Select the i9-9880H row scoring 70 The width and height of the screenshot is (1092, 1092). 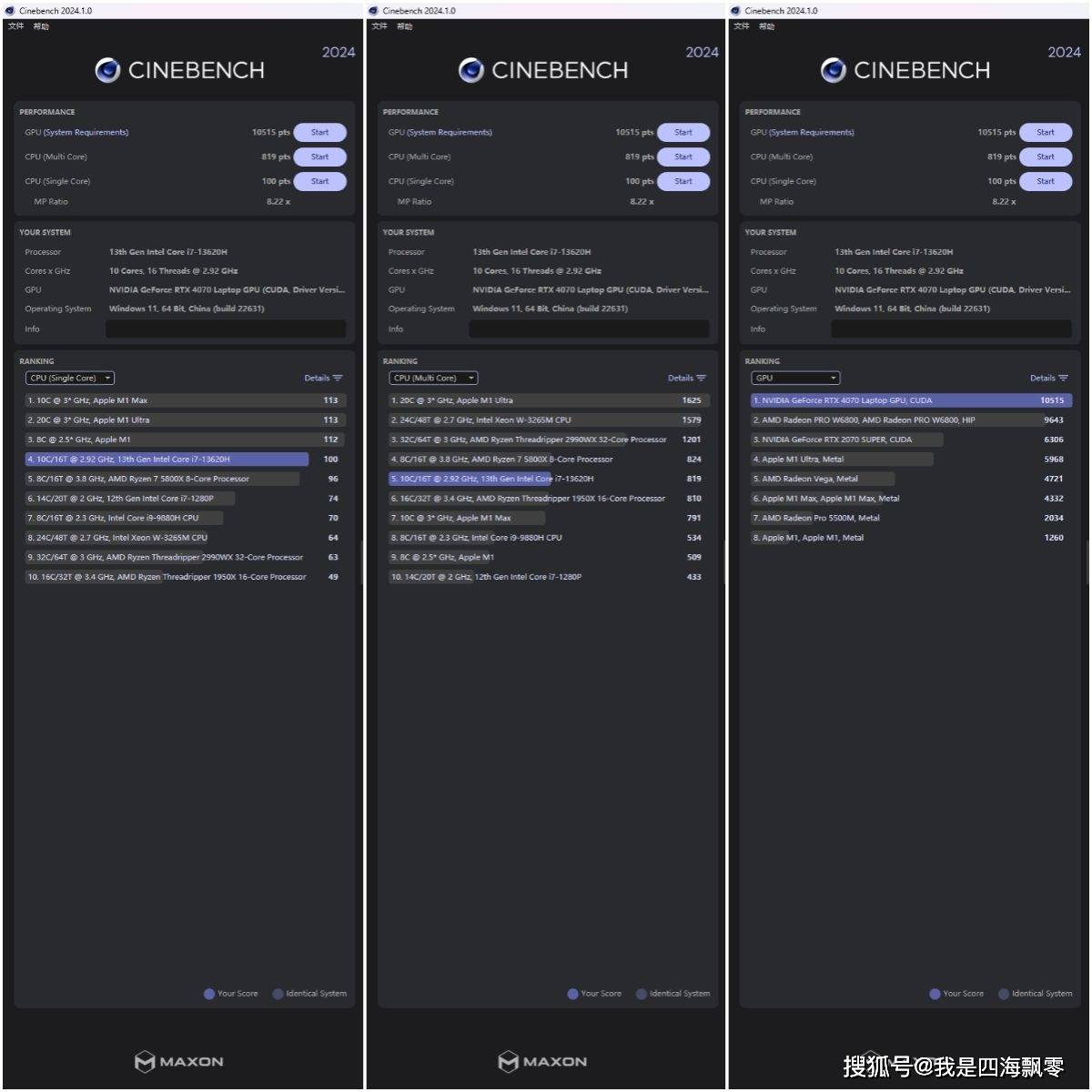[186, 518]
